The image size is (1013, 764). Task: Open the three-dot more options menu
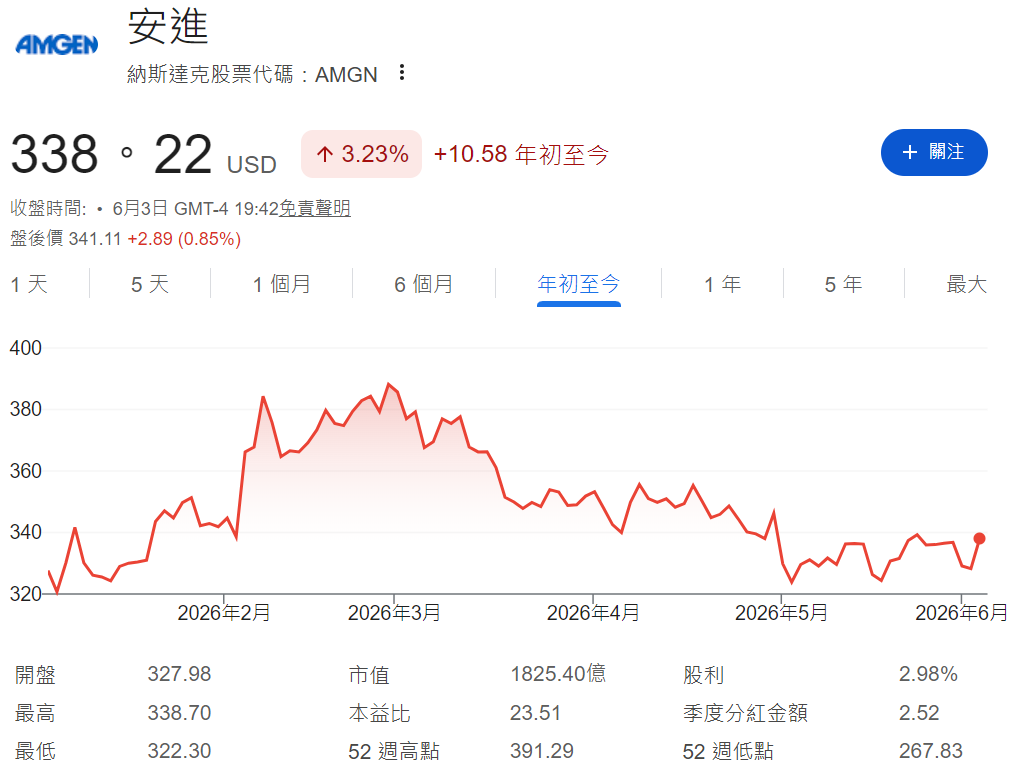(x=402, y=72)
